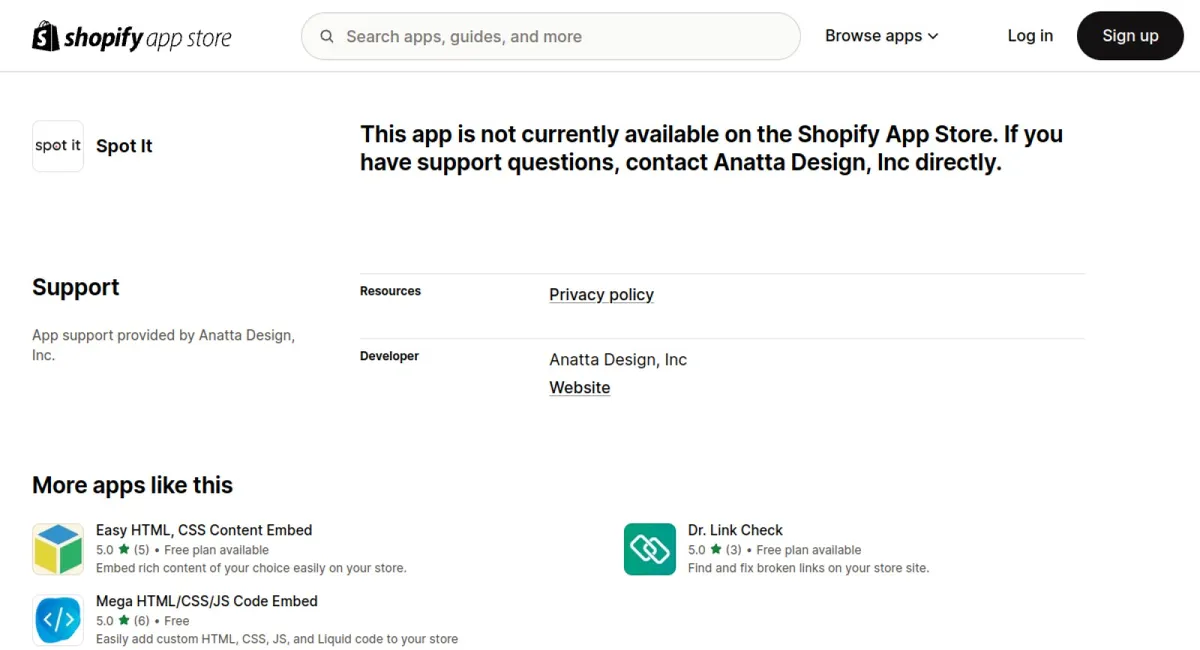Image resolution: width=1200 pixels, height=650 pixels.
Task: Click the star rating of Dr. Link Check
Action: pyautogui.click(x=716, y=550)
